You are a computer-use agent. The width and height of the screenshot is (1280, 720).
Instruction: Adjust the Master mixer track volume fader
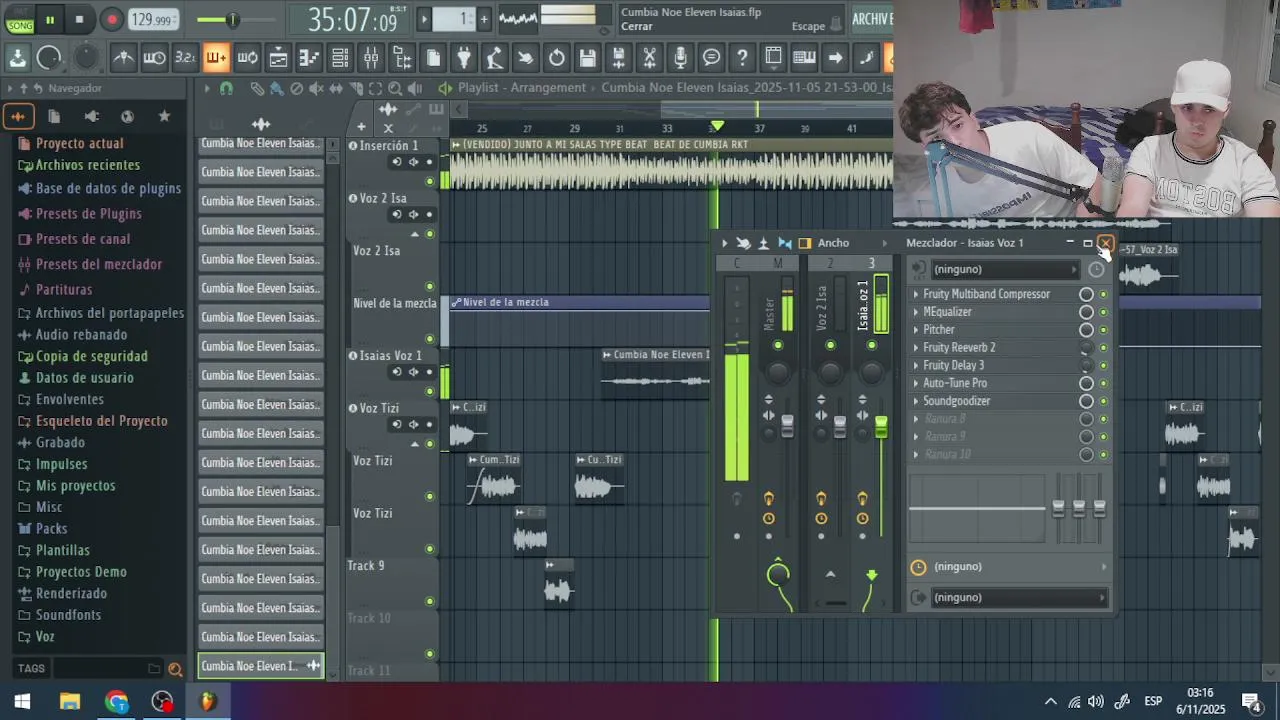(x=787, y=425)
